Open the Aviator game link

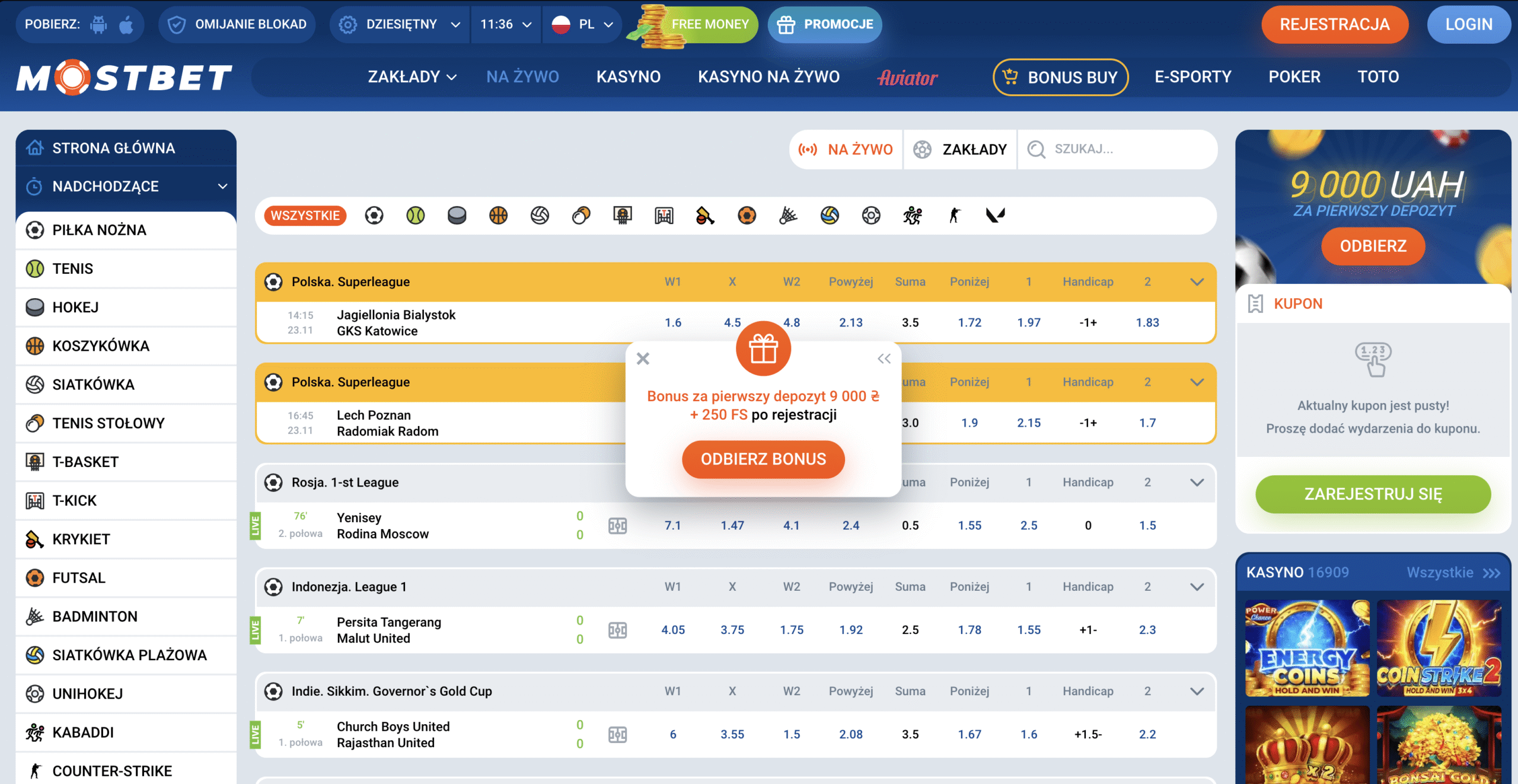point(907,78)
